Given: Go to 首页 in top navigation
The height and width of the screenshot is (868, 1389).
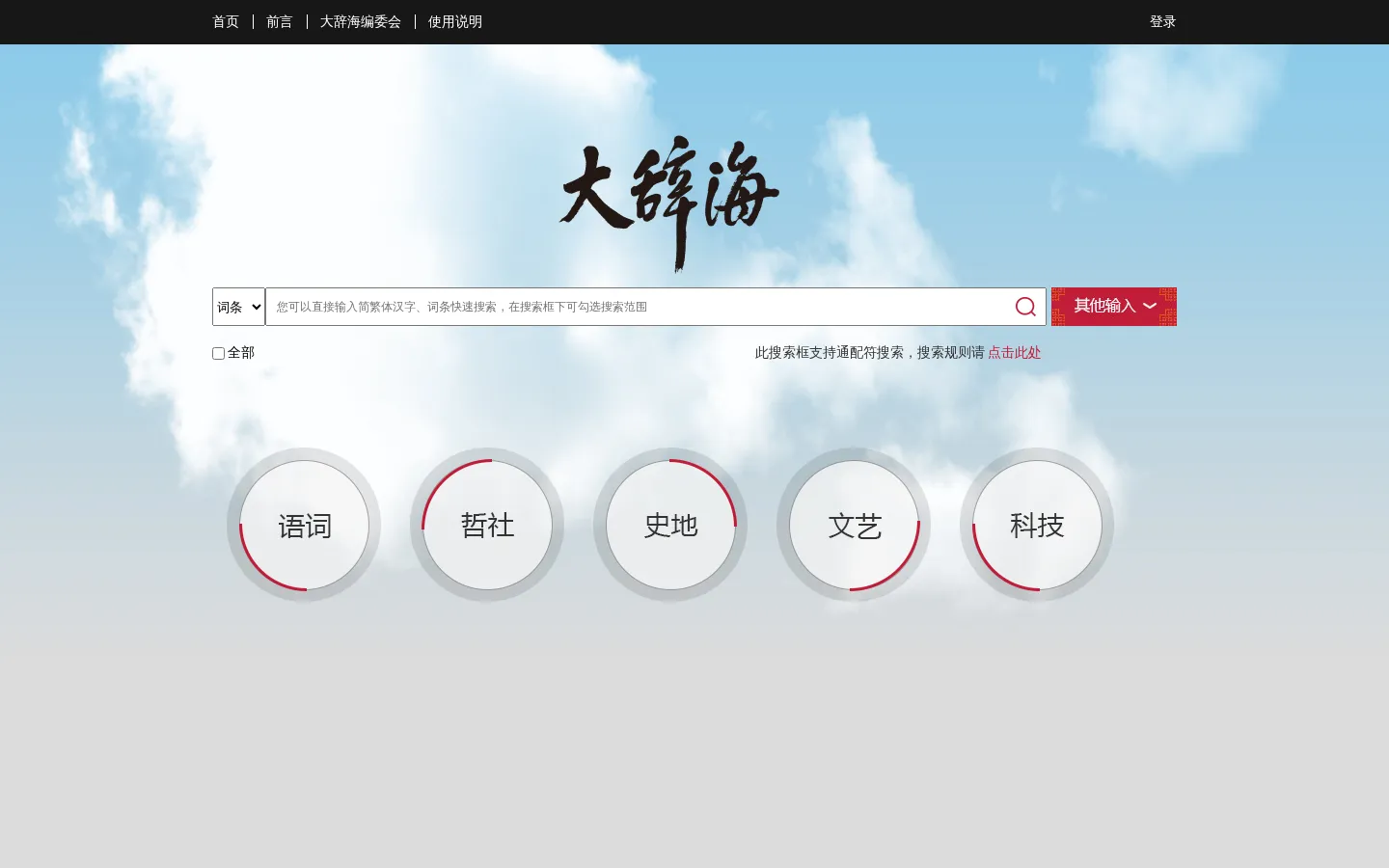Looking at the screenshot, I should pyautogui.click(x=226, y=22).
